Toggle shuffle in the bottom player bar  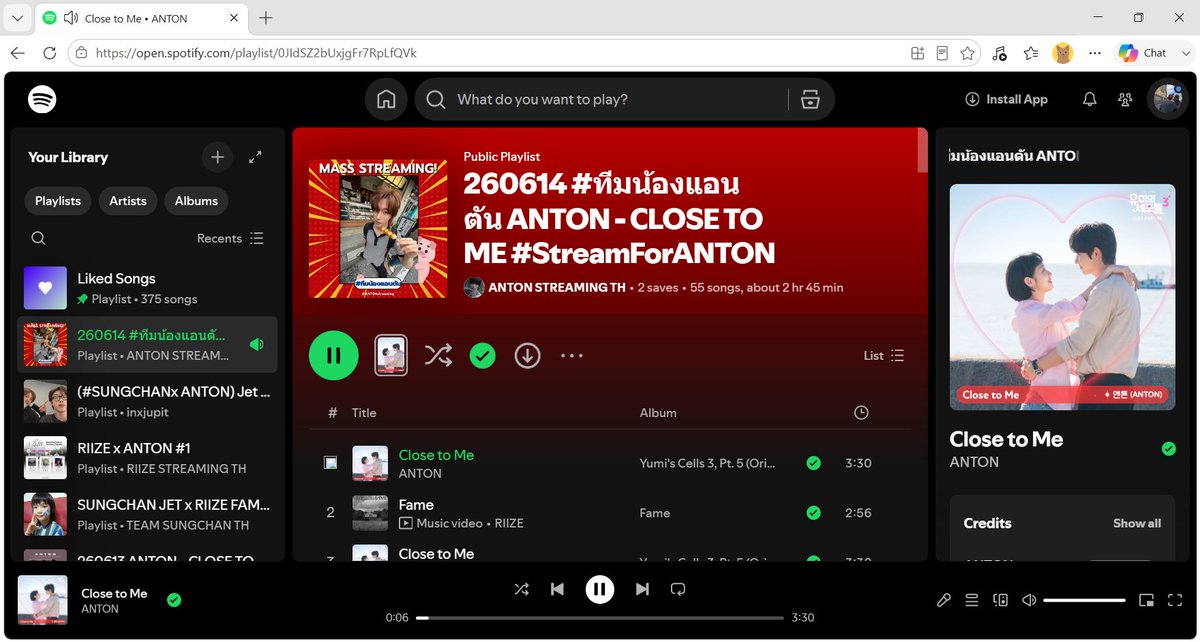pyautogui.click(x=521, y=589)
